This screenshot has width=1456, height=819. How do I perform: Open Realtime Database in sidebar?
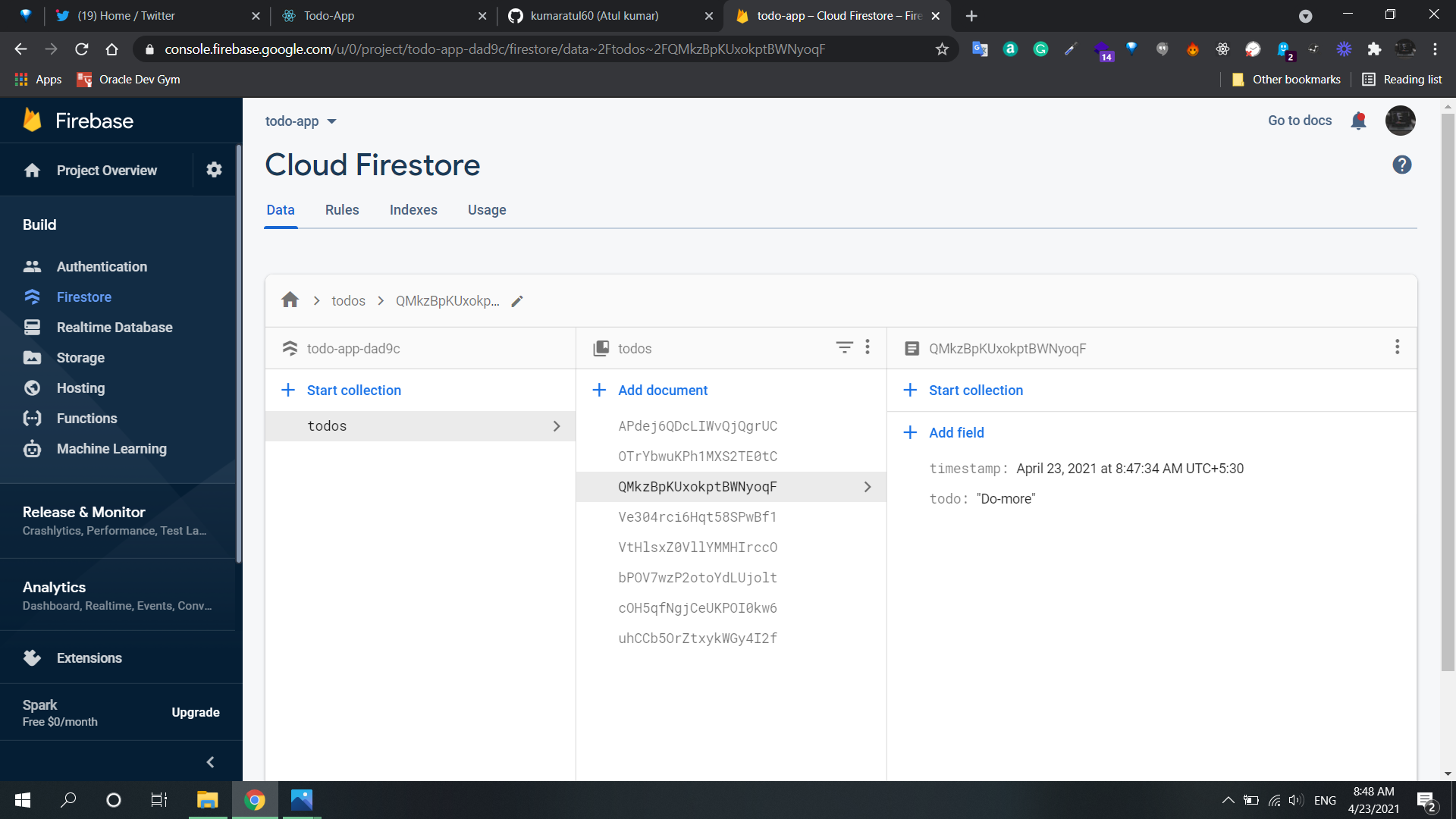[x=115, y=327]
